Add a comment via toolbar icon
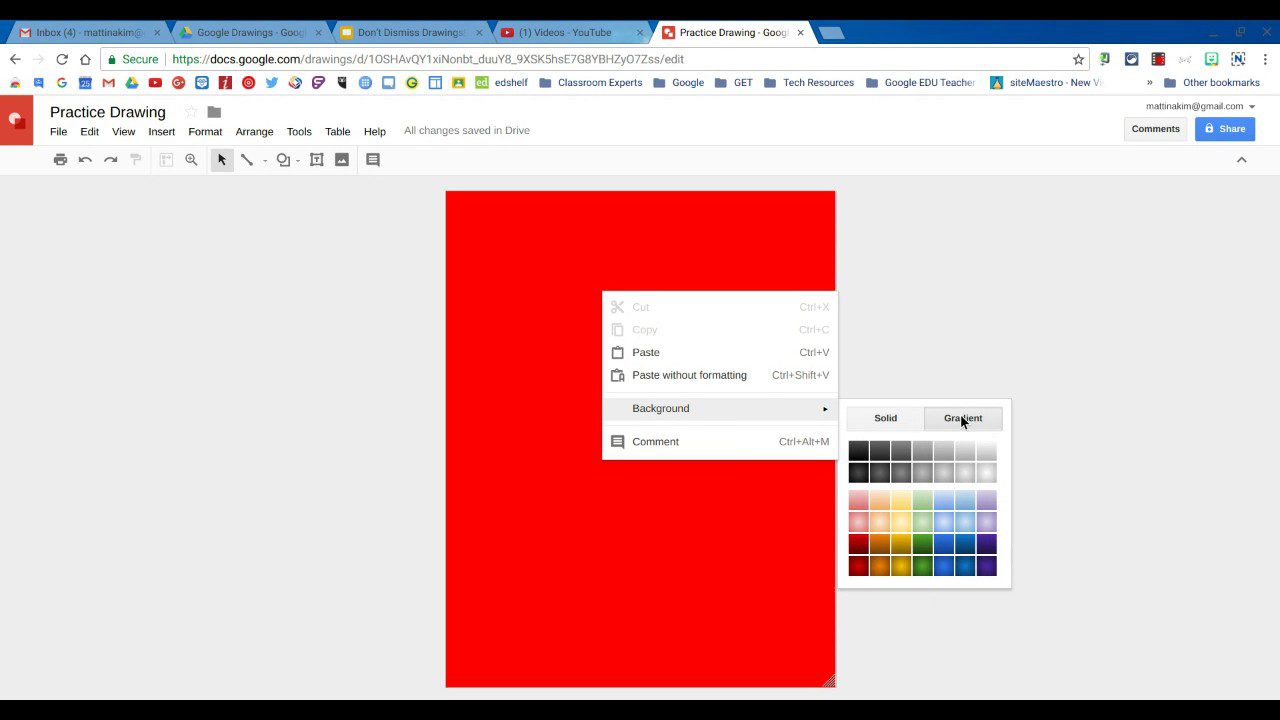The width and height of the screenshot is (1280, 720). point(373,160)
